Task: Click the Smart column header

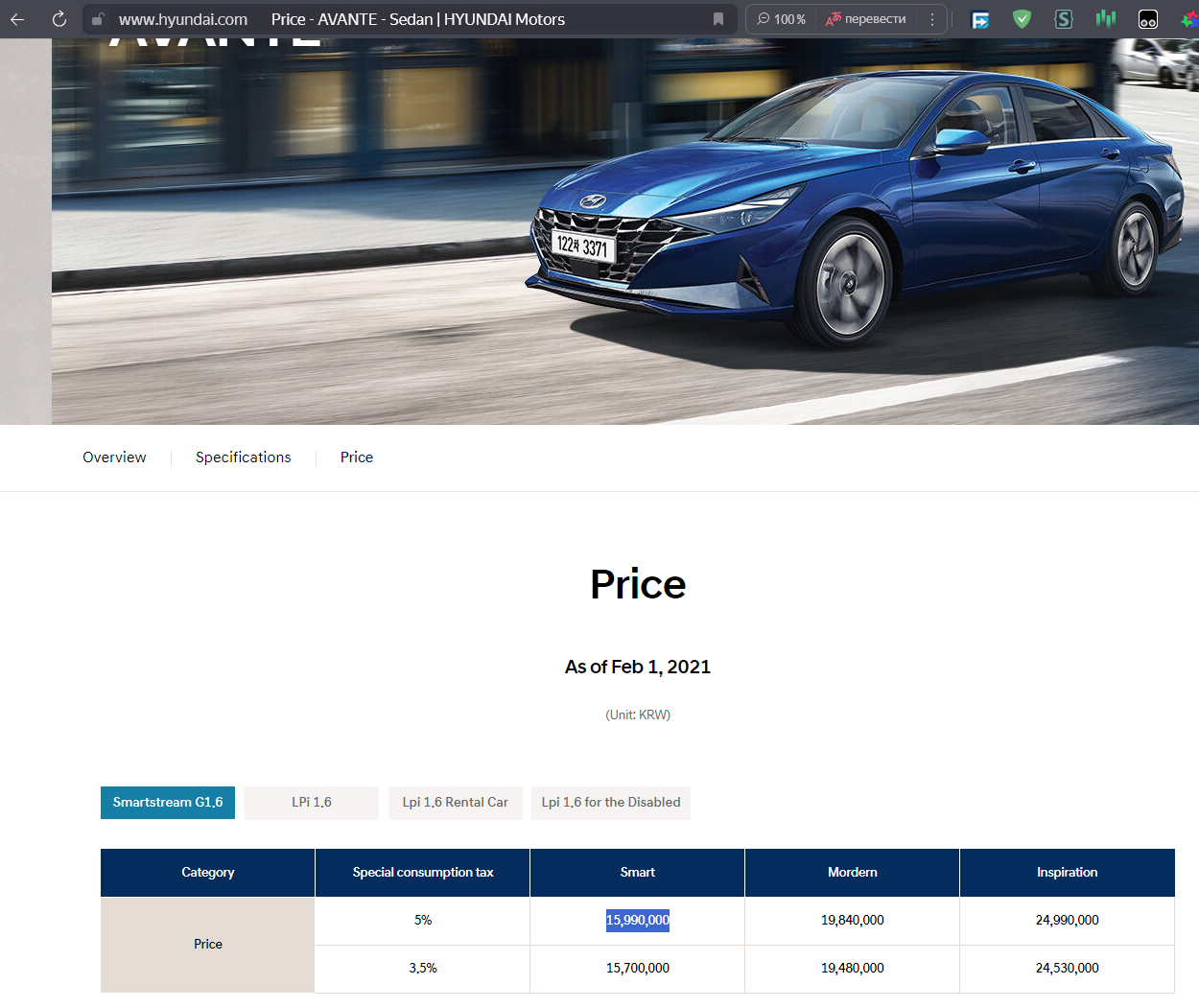Action: [x=638, y=873]
